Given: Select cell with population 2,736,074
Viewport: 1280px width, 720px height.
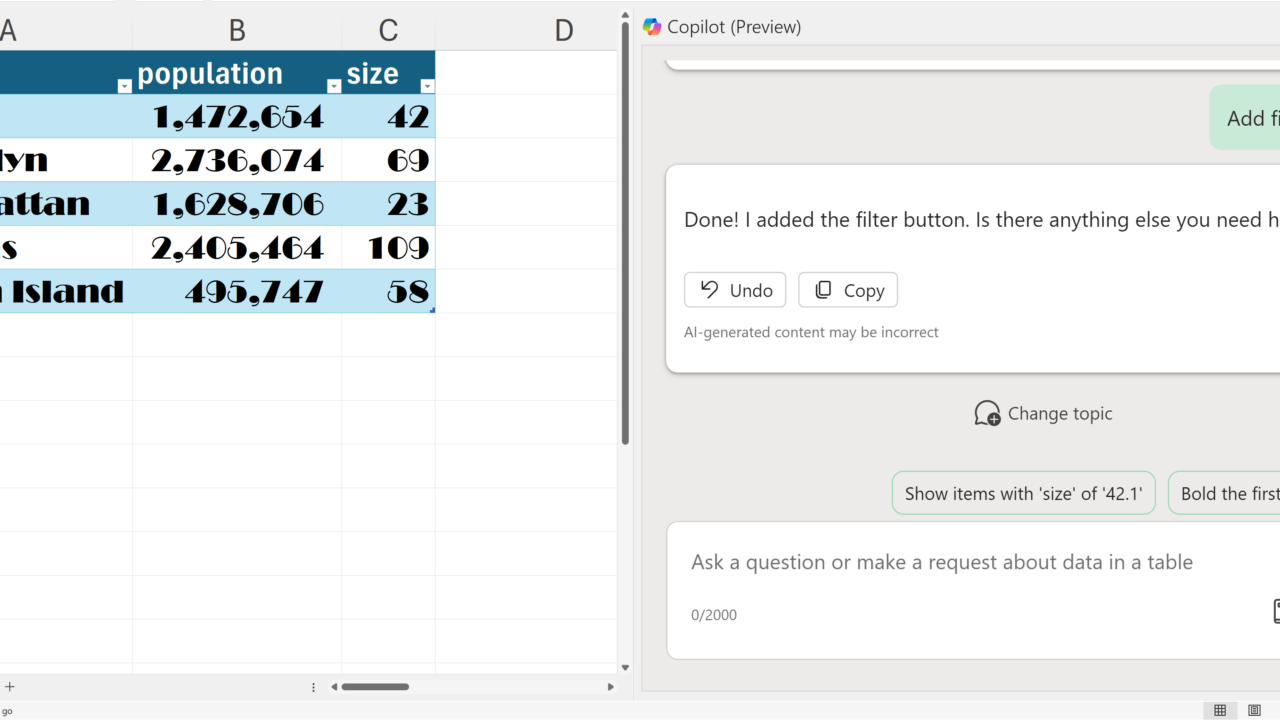Looking at the screenshot, I should (x=237, y=160).
